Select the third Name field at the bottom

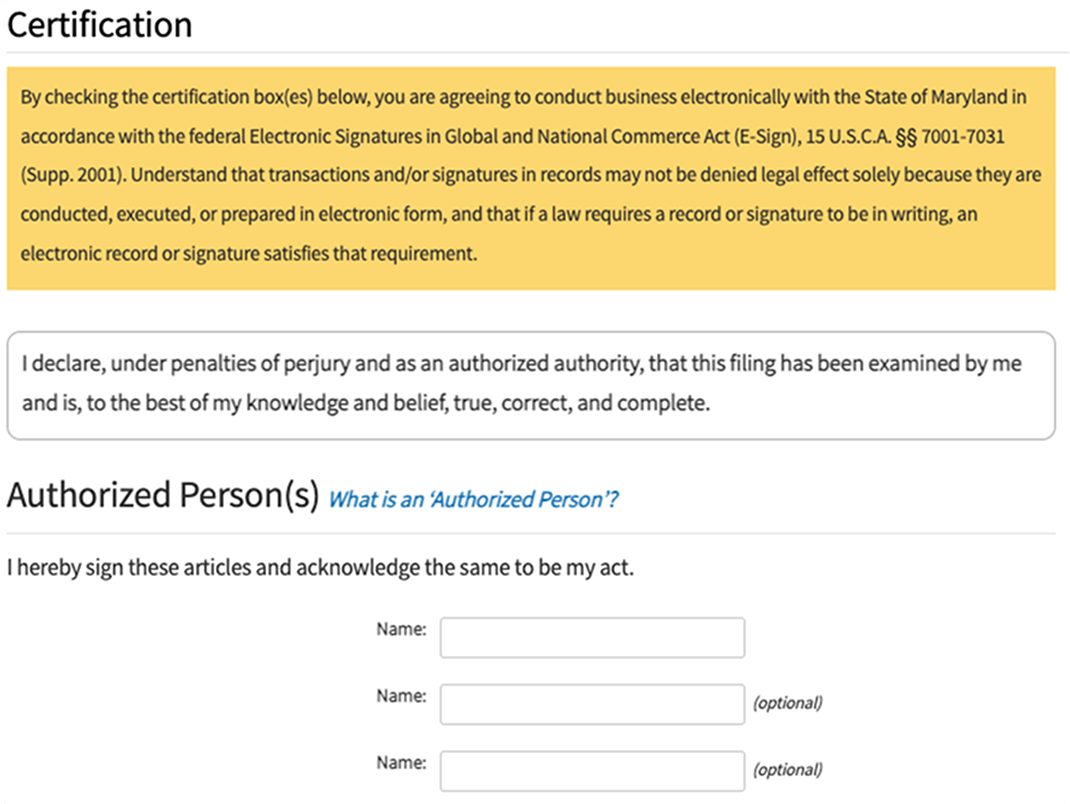[592, 771]
